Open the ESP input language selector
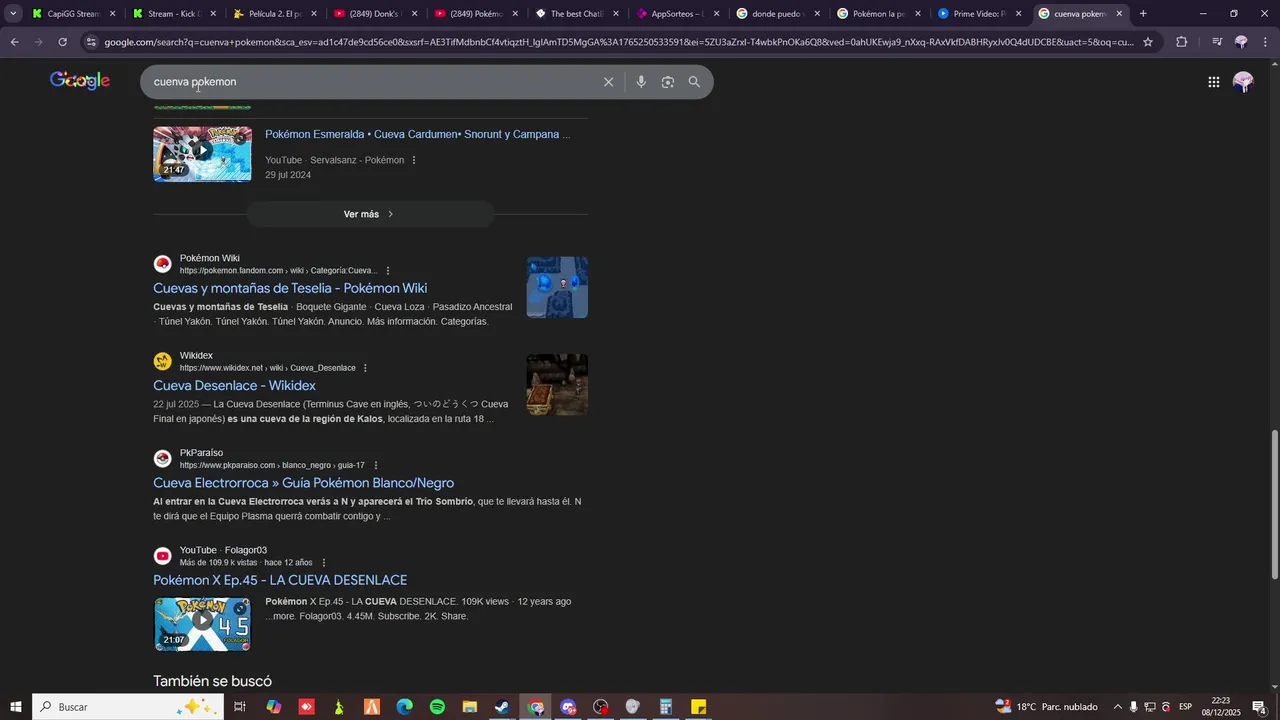1280x720 pixels. pos(1185,707)
